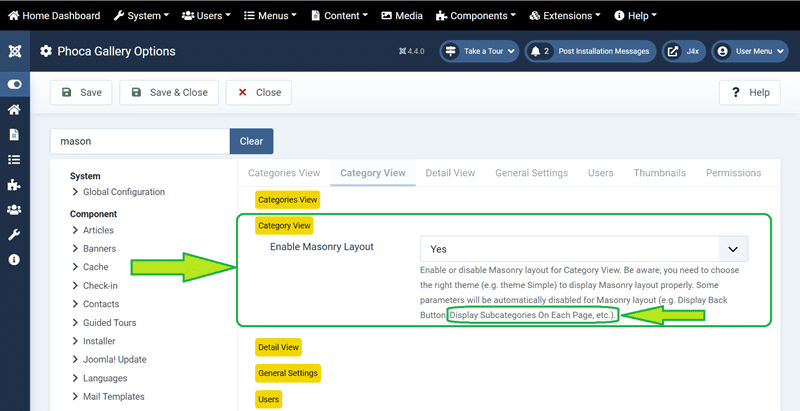Click the search field containing mason
This screenshot has height=411, width=800.
[x=140, y=141]
